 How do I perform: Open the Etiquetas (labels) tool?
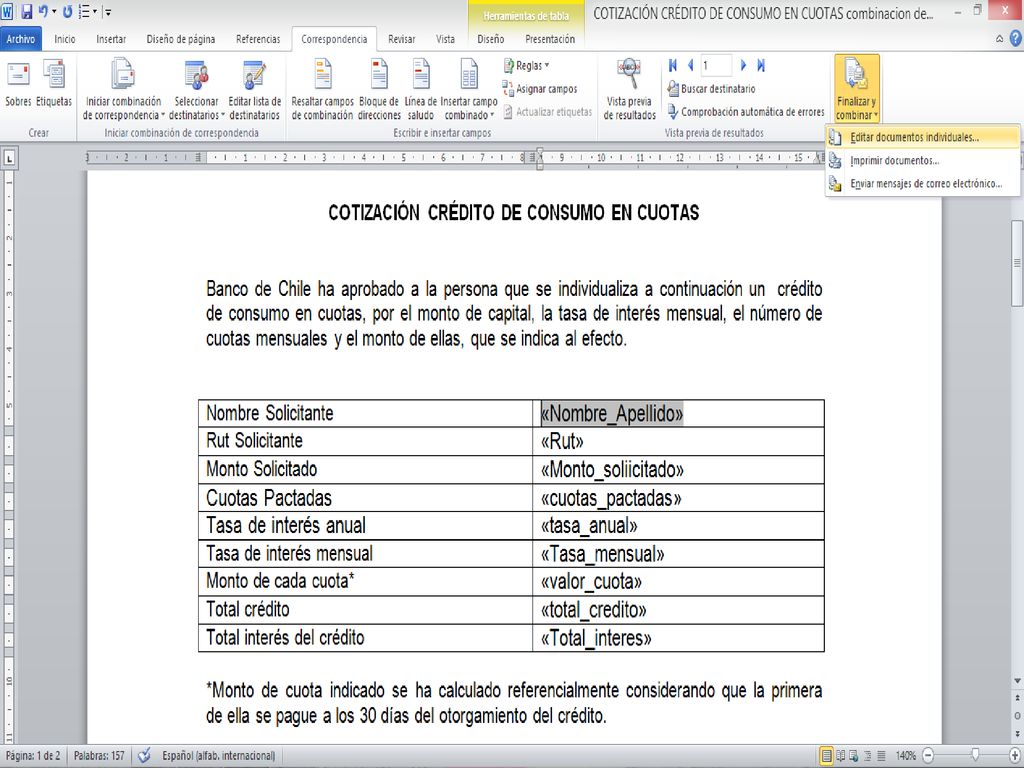[54, 82]
